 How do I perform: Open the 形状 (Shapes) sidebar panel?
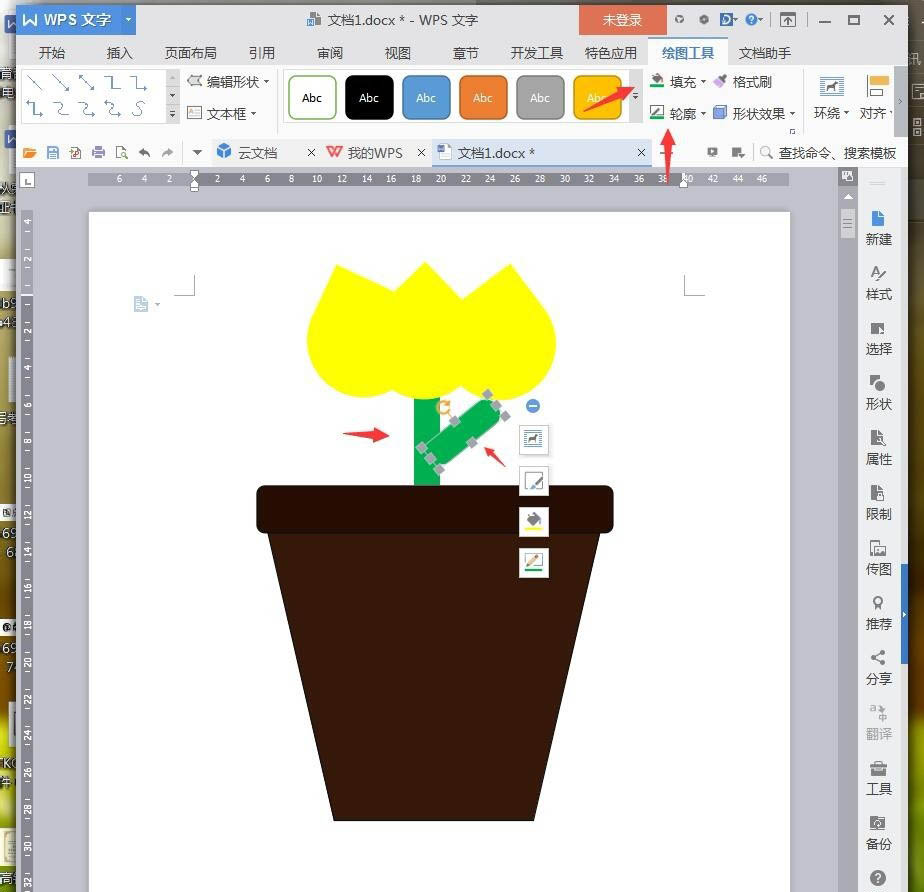click(x=878, y=393)
